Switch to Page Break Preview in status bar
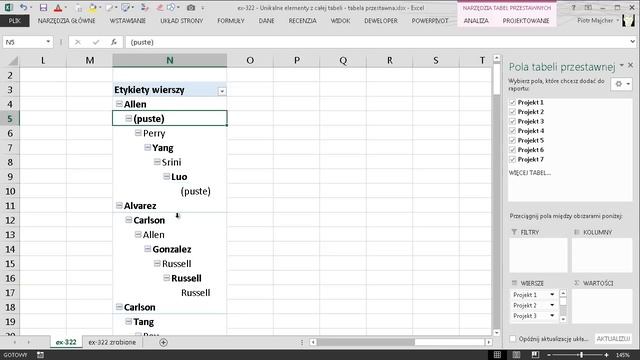The width and height of the screenshot is (640, 360). [535, 355]
